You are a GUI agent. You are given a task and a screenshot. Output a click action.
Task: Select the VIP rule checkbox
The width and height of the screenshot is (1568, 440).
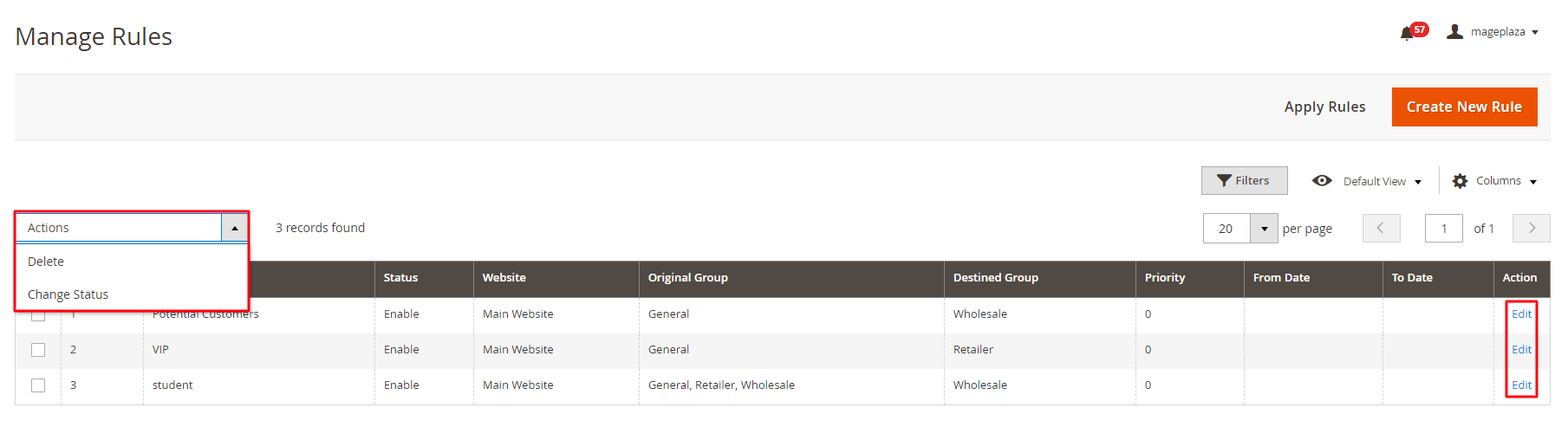38,350
